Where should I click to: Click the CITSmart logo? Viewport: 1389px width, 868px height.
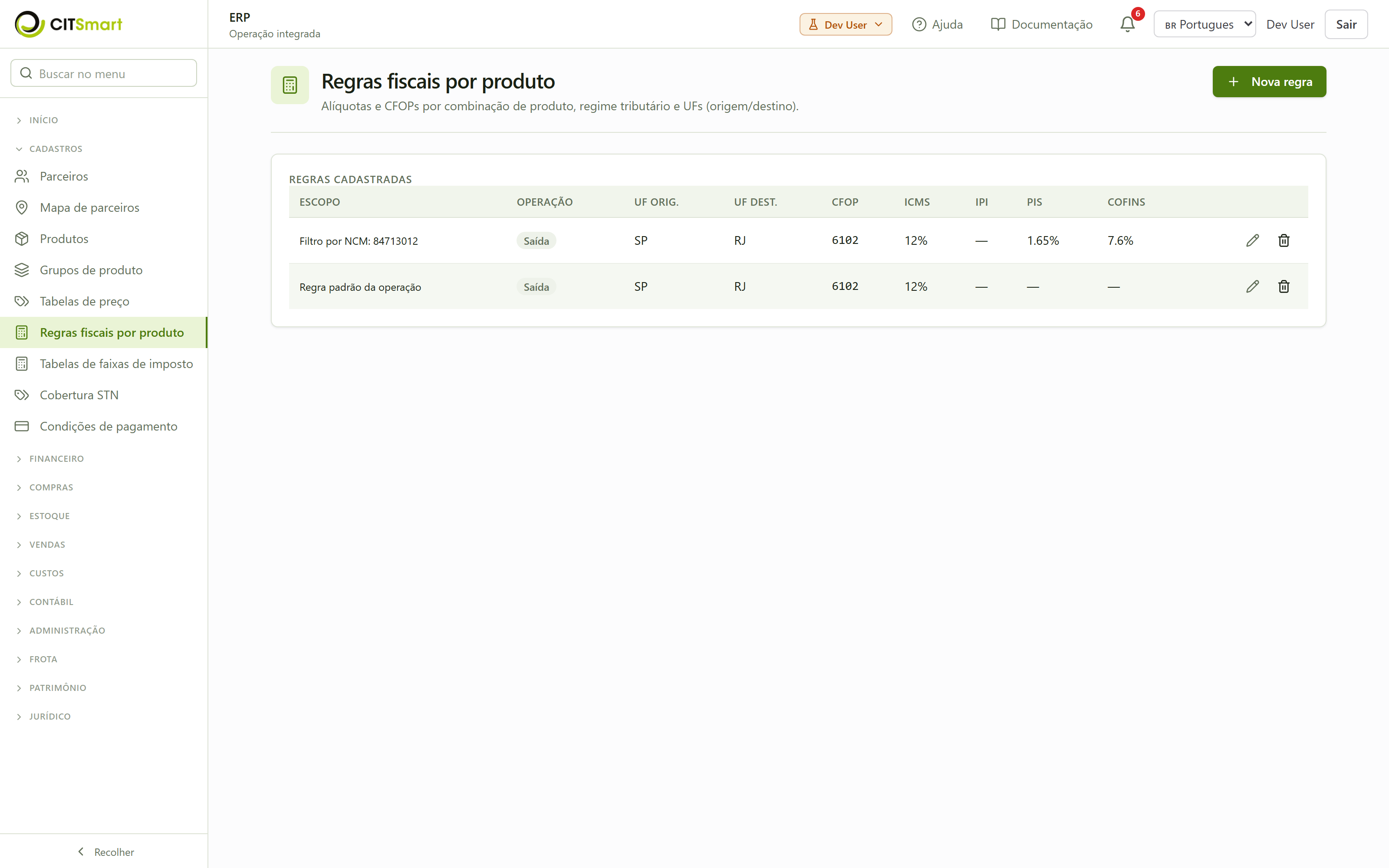click(68, 24)
